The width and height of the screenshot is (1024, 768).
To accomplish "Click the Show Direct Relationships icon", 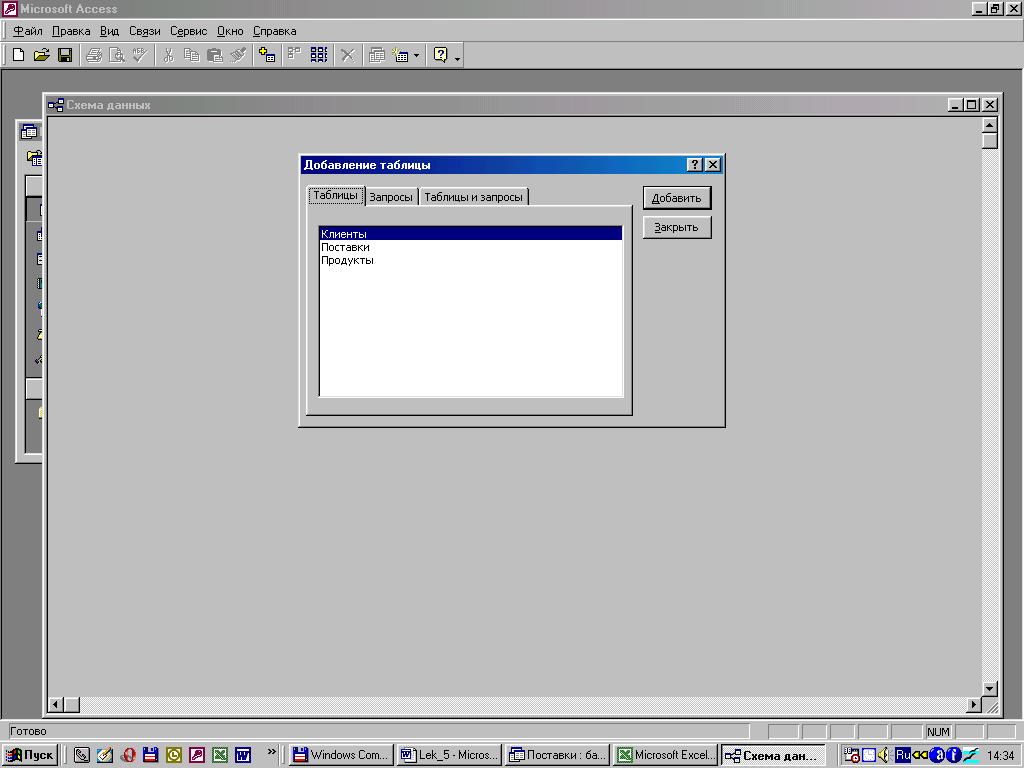I will [x=295, y=56].
